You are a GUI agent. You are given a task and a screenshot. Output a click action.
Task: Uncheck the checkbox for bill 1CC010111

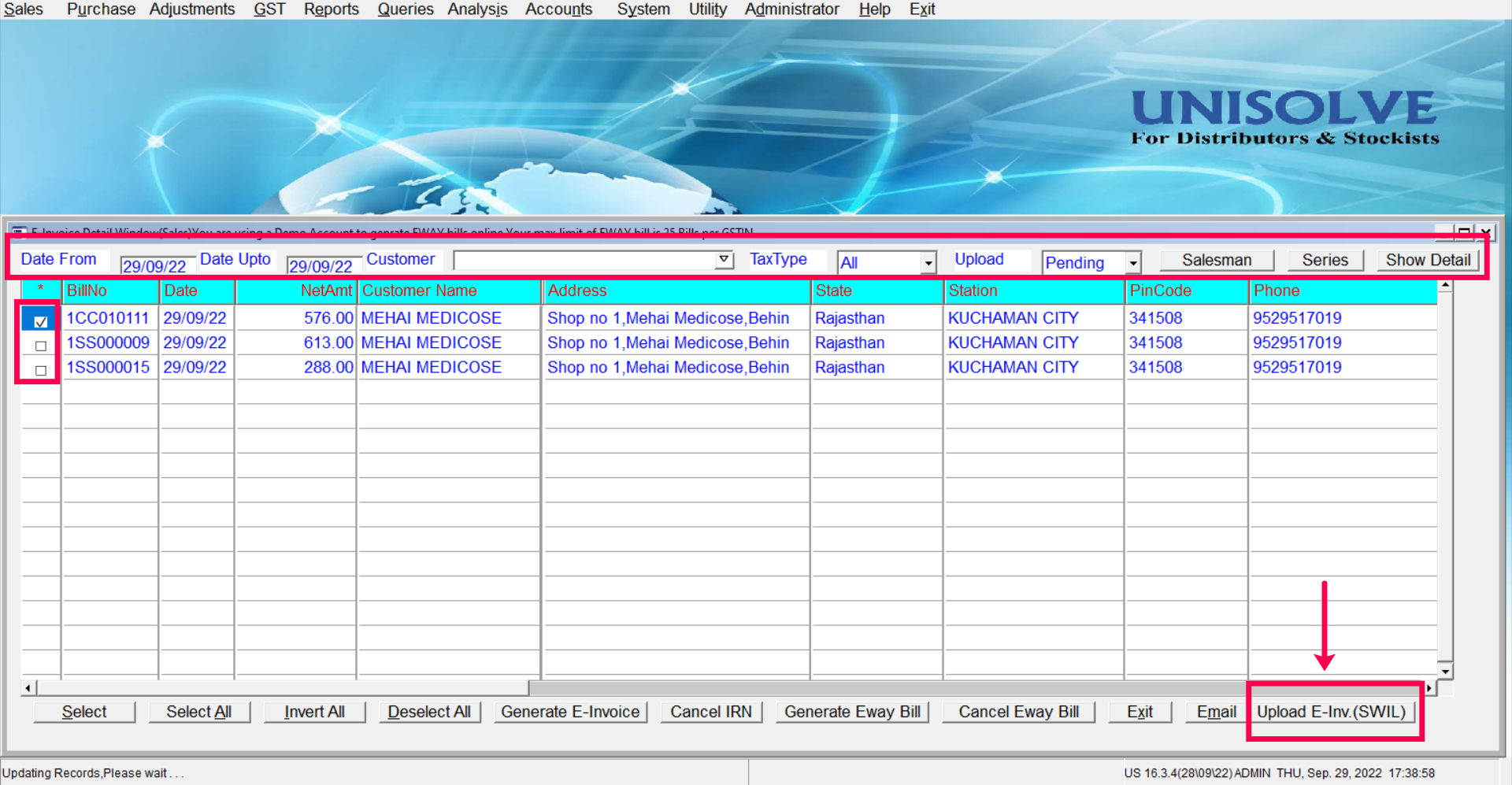[x=41, y=321]
